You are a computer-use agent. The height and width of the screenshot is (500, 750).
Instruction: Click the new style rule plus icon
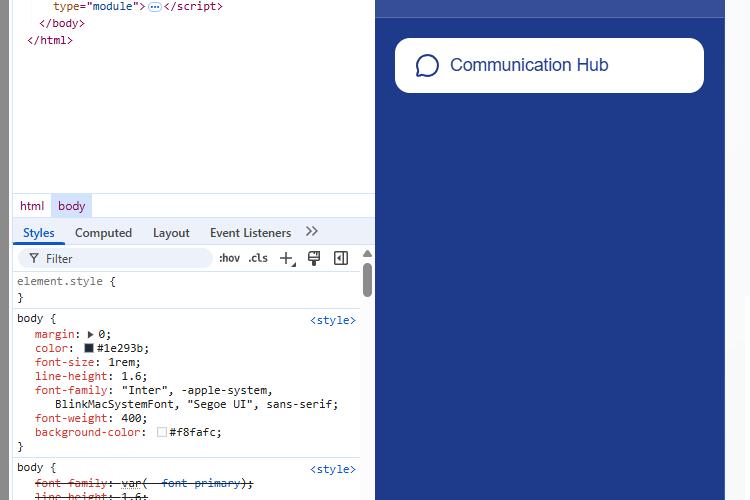pos(286,258)
